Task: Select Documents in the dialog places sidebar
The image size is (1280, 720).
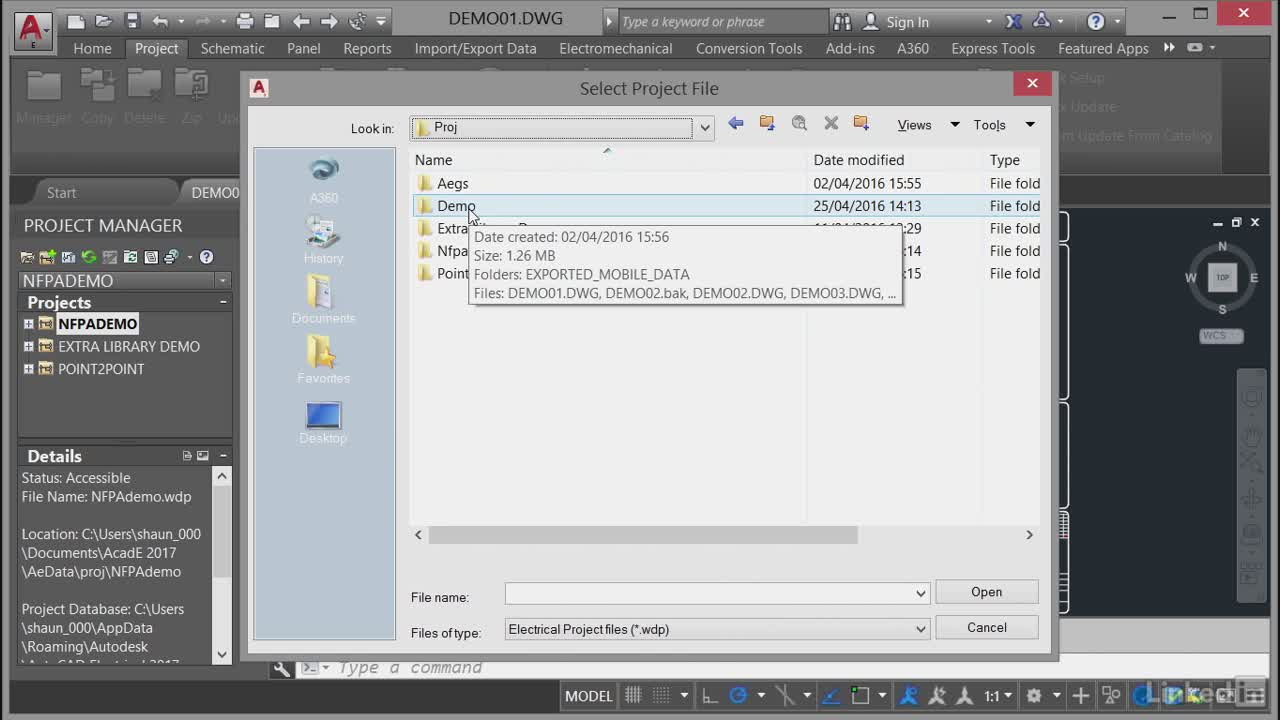Action: 323,300
